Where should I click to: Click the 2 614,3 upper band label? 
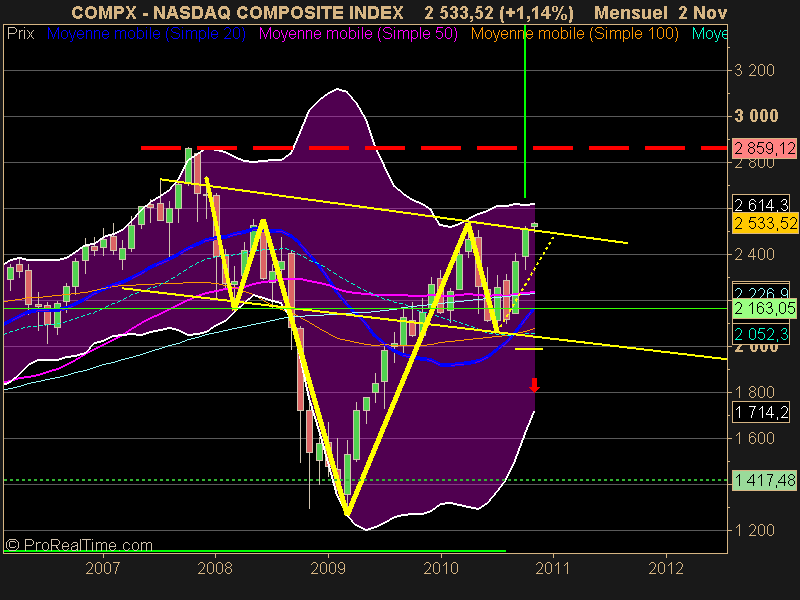[761, 205]
